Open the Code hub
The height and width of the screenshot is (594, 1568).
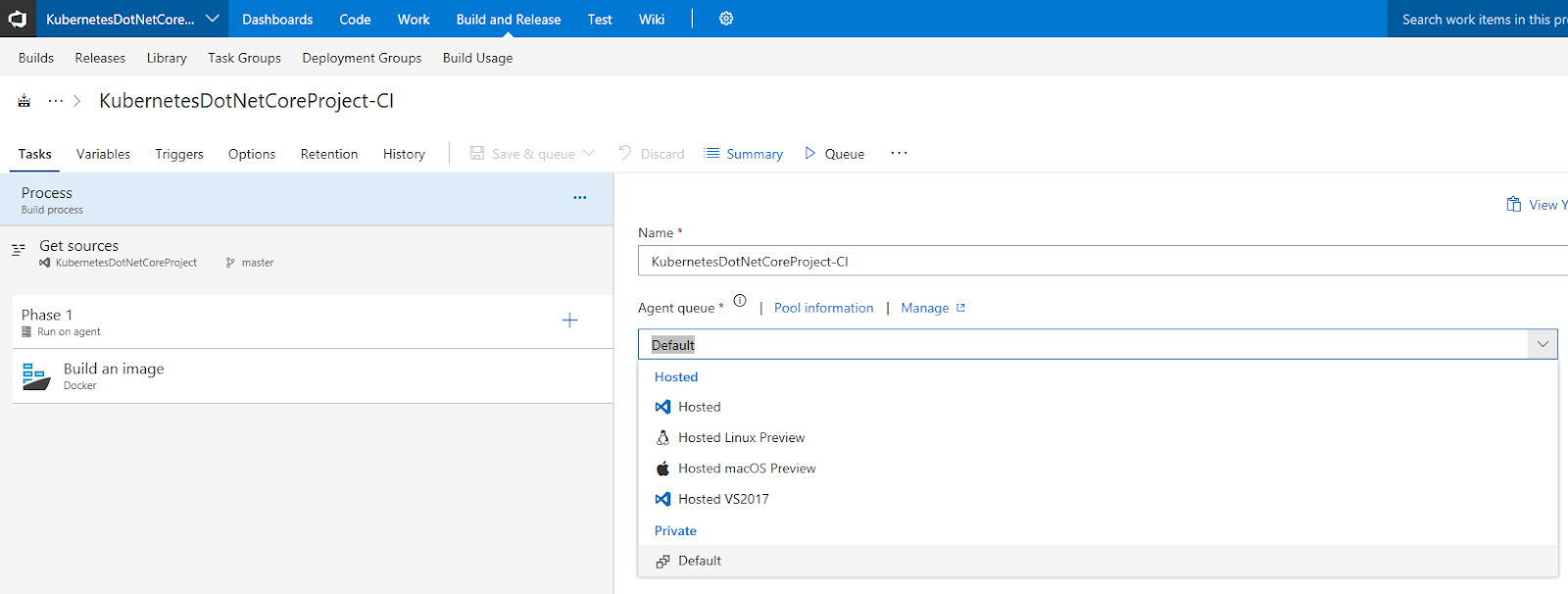355,19
